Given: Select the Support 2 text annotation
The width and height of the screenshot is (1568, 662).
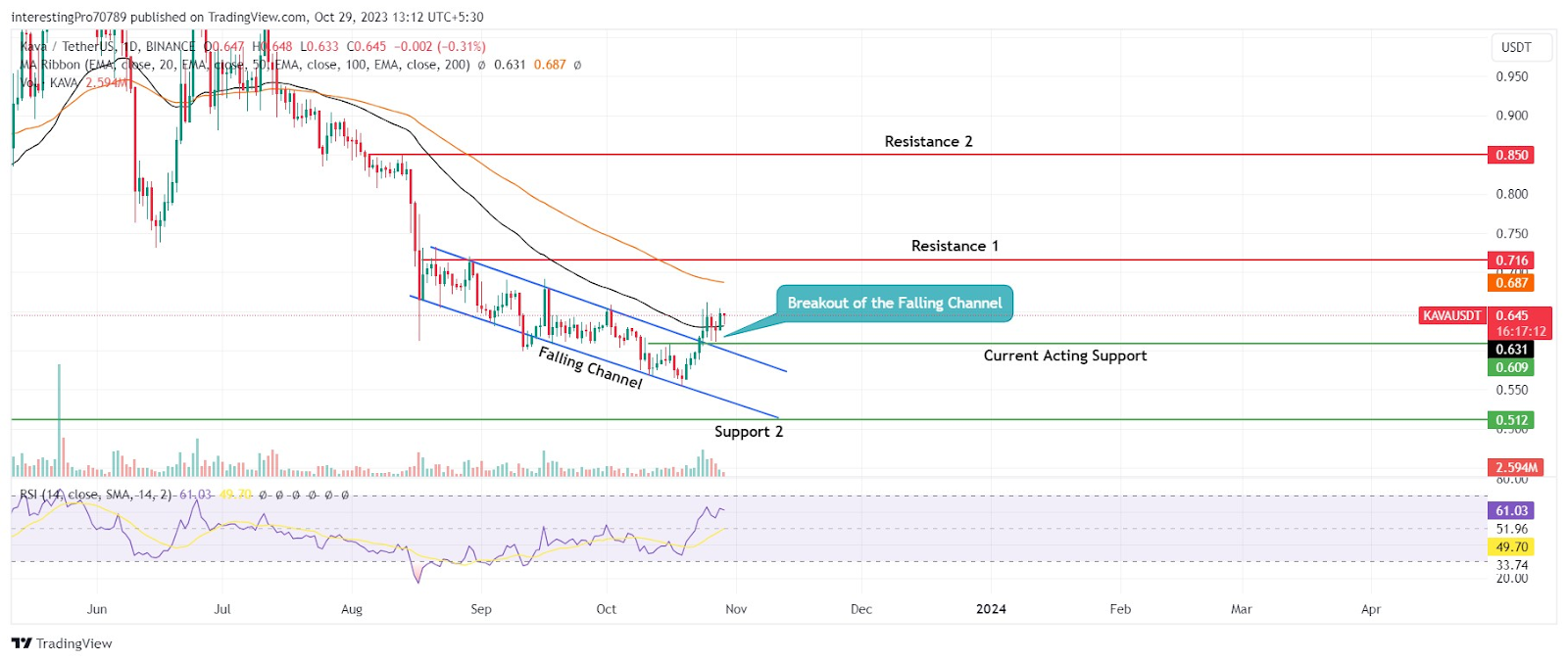Looking at the screenshot, I should pyautogui.click(x=749, y=432).
